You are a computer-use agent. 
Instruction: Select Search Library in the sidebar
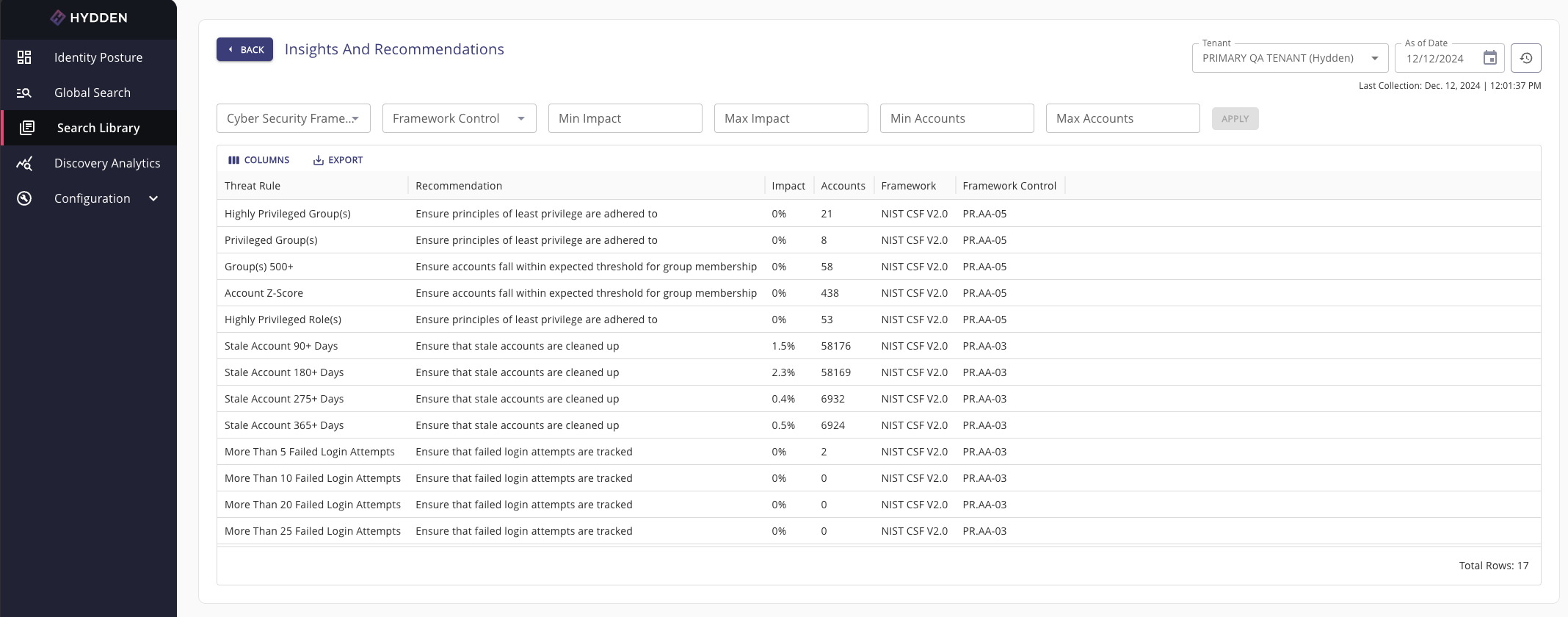[88, 128]
